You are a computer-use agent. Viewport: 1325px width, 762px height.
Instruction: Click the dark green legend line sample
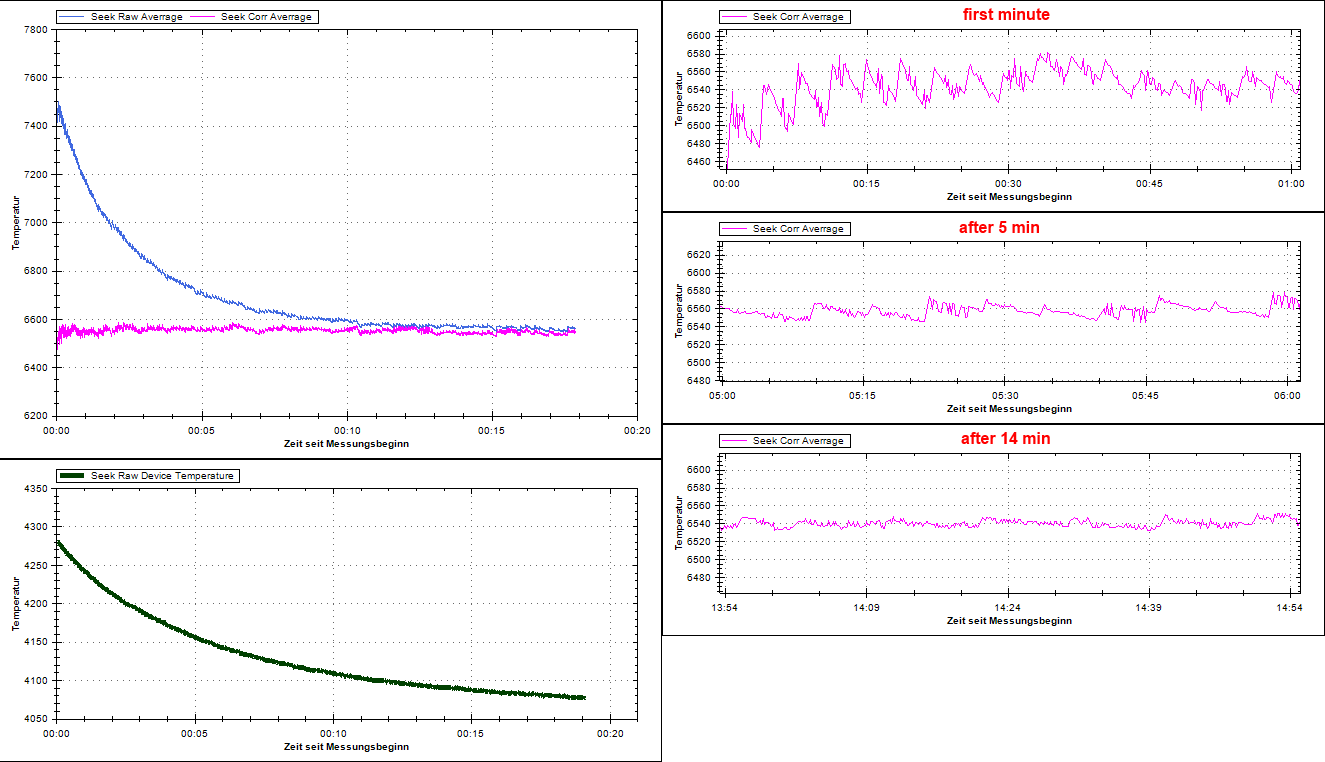pos(75,476)
